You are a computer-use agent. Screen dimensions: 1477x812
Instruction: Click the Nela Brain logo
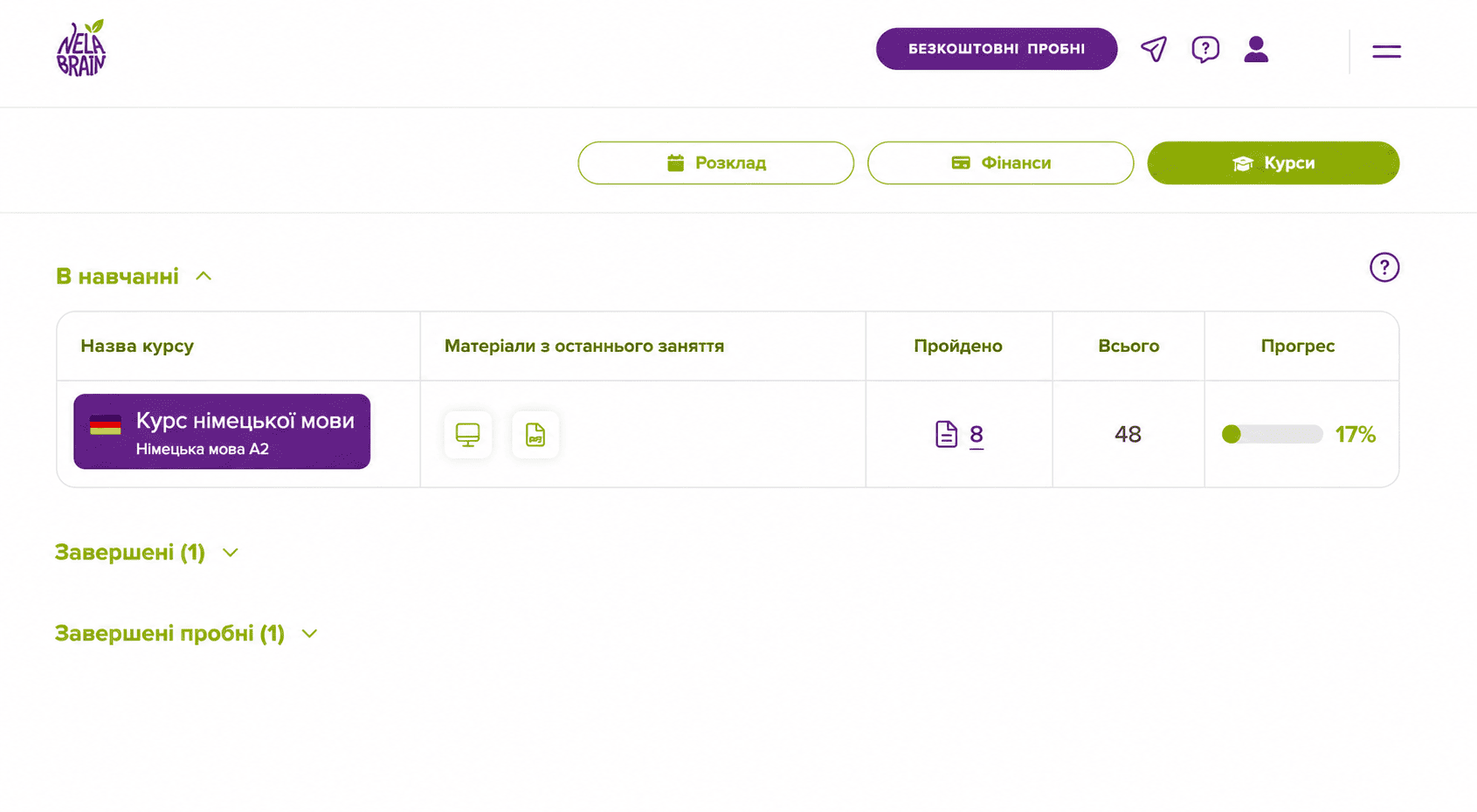coord(81,48)
